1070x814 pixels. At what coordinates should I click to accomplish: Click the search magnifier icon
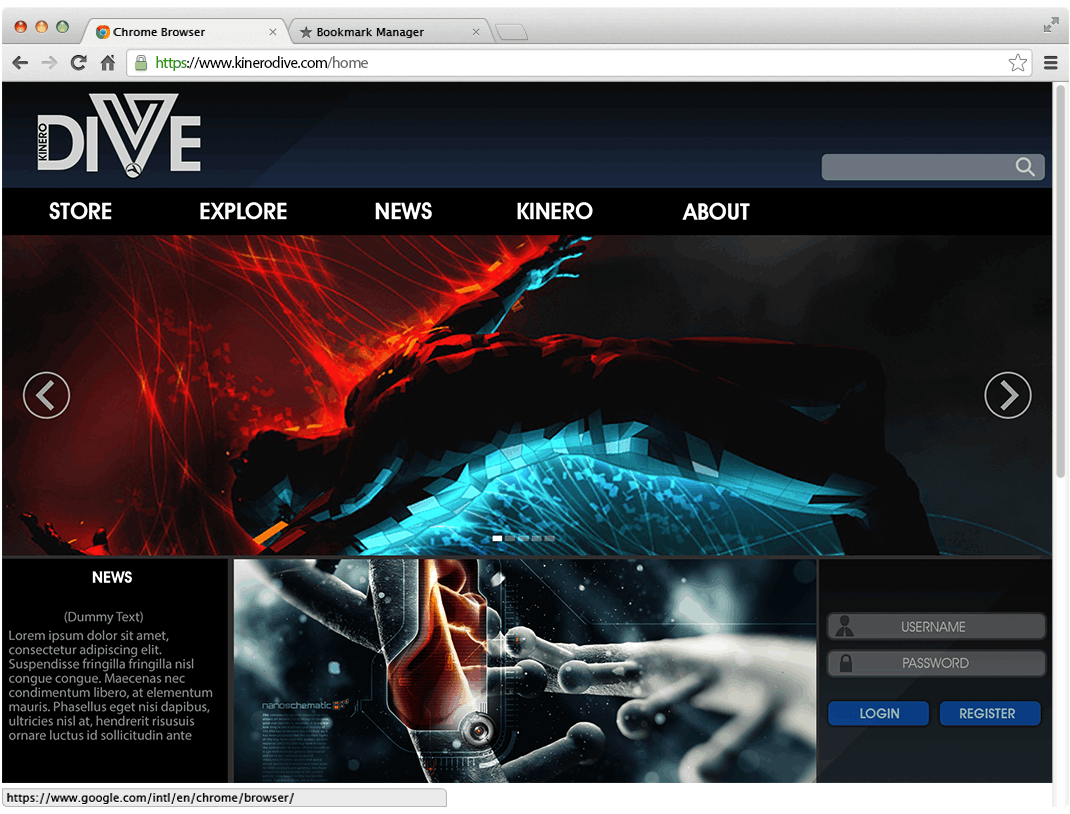click(1024, 167)
